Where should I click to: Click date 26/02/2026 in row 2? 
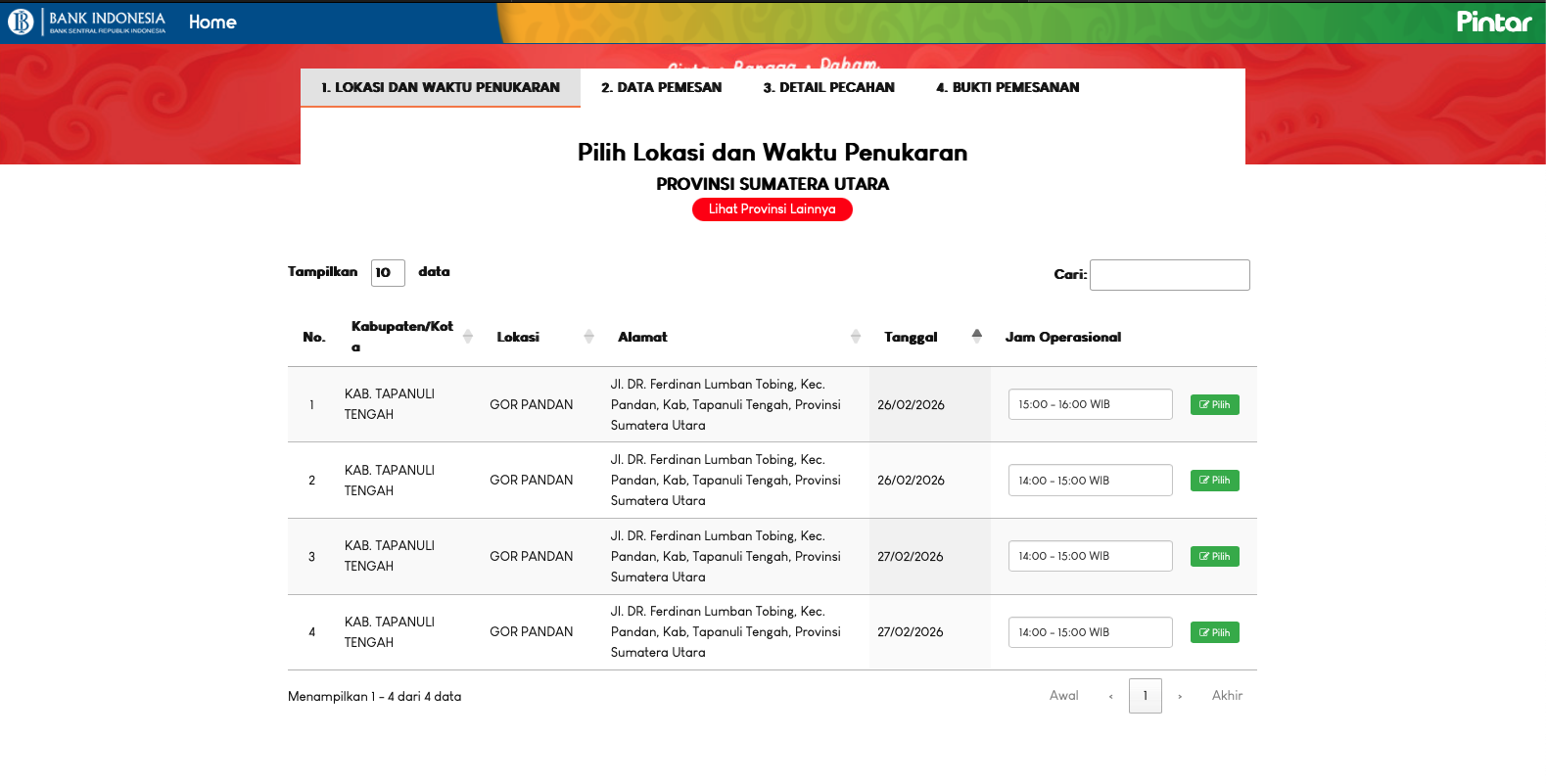pyautogui.click(x=911, y=481)
